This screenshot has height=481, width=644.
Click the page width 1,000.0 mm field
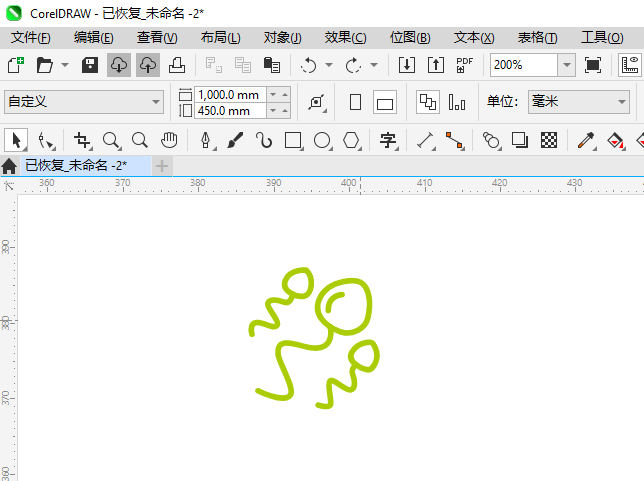click(230, 95)
